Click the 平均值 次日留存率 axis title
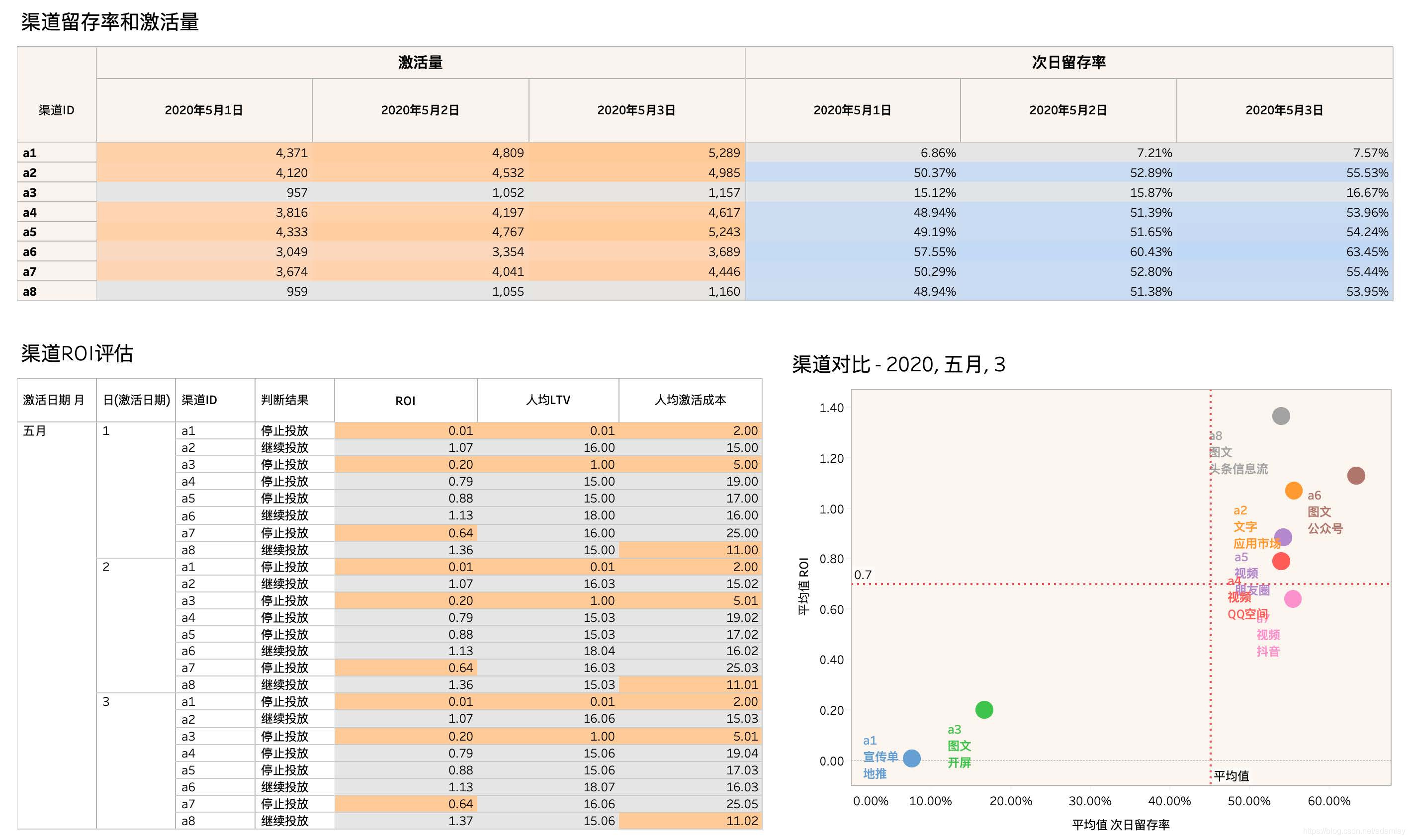This screenshot has height=840, width=1410. (1120, 825)
